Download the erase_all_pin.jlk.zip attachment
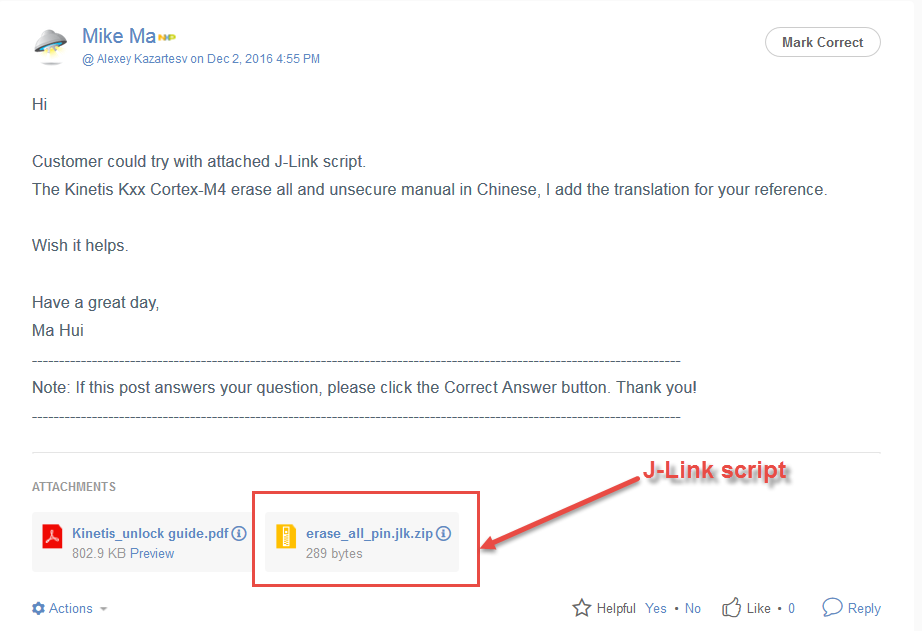Screen dimensions: 922x631 point(369,534)
